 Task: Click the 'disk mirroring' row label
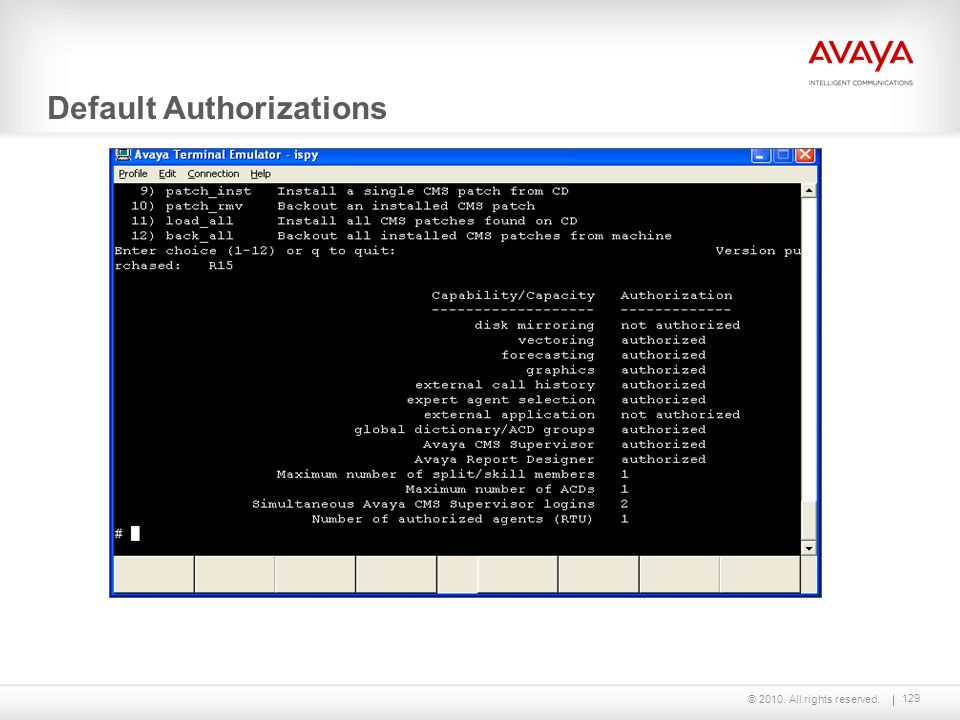tap(534, 325)
